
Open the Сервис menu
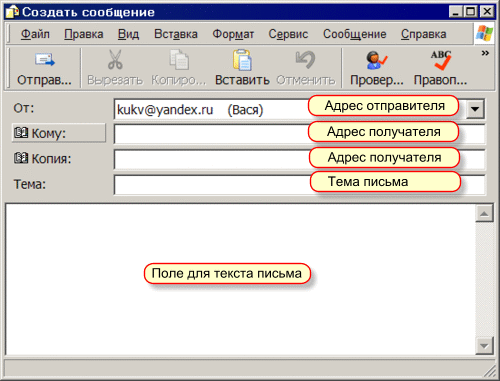coord(288,34)
